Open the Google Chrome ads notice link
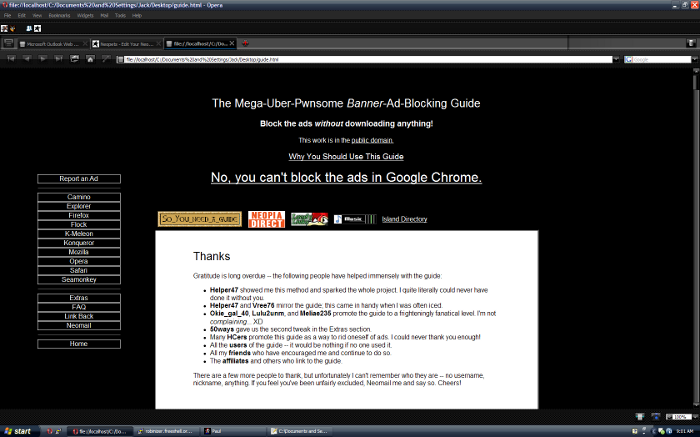The height and width of the screenshot is (437, 700). click(x=346, y=177)
